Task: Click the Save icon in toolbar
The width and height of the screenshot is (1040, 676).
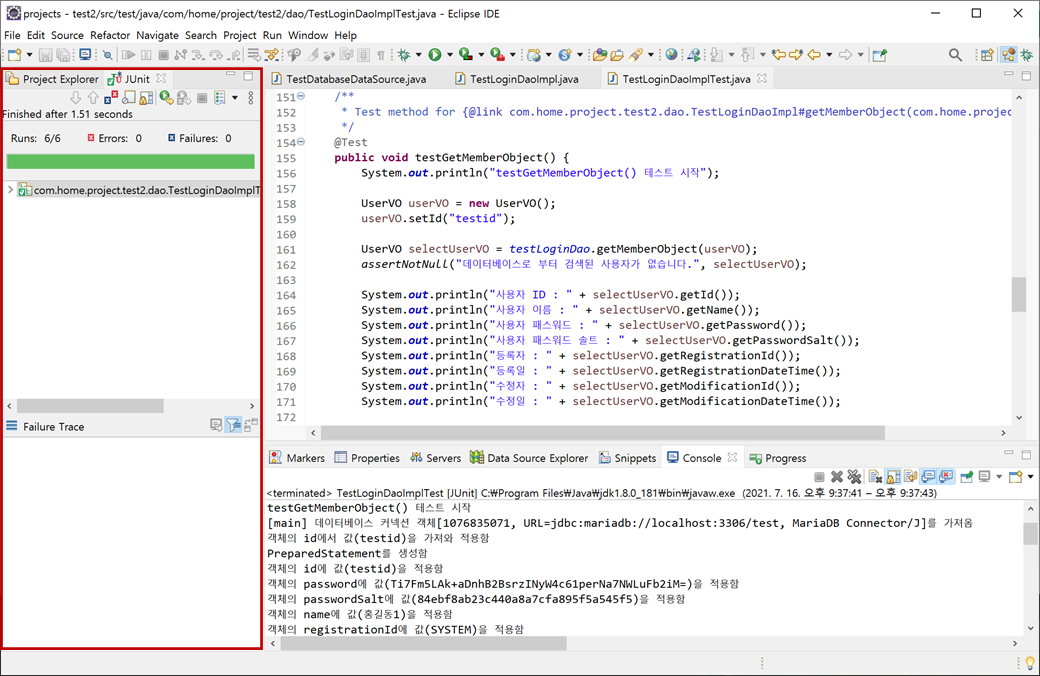Action: [x=45, y=55]
